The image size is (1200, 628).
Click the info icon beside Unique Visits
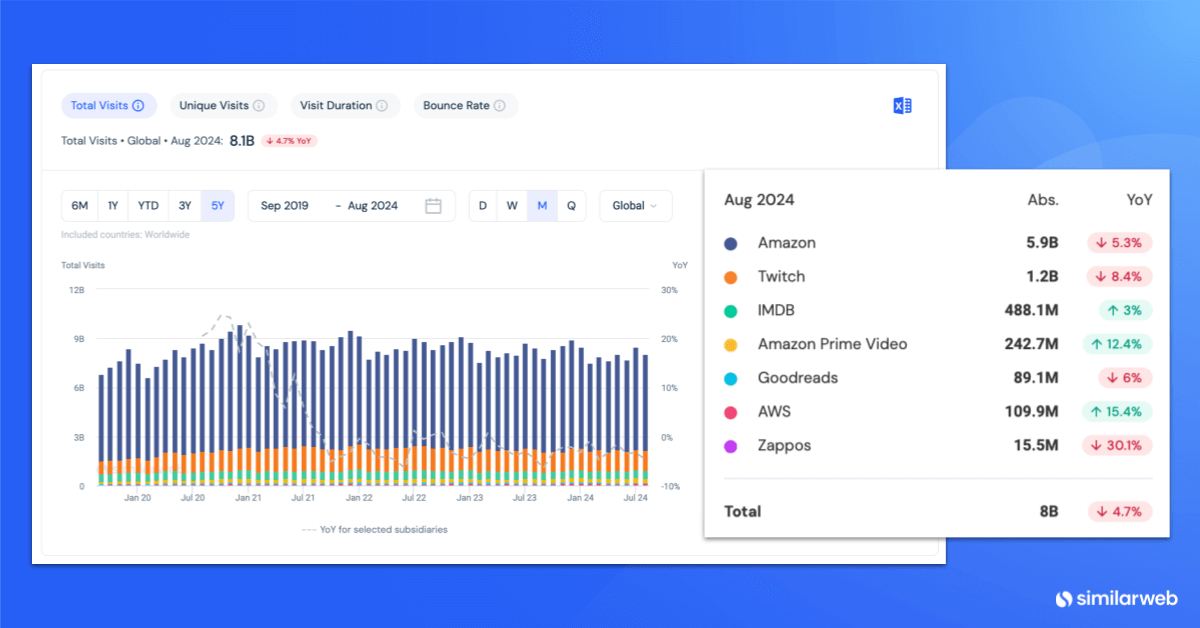click(258, 105)
